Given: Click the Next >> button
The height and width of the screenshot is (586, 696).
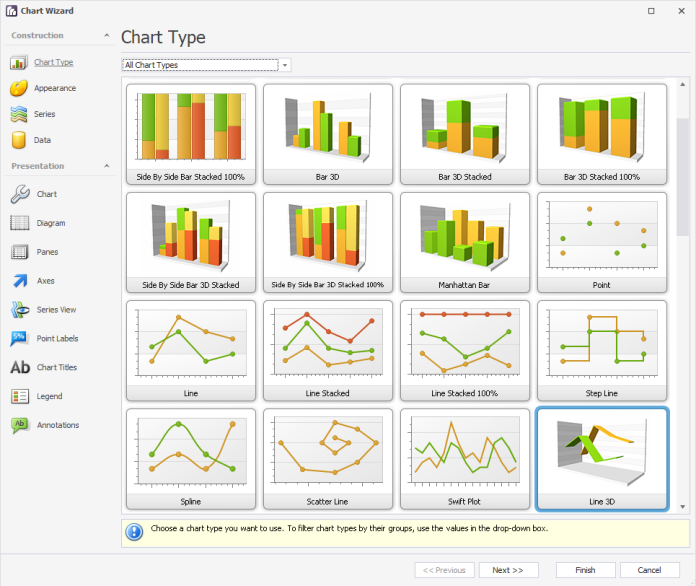Looking at the screenshot, I should point(508,570).
